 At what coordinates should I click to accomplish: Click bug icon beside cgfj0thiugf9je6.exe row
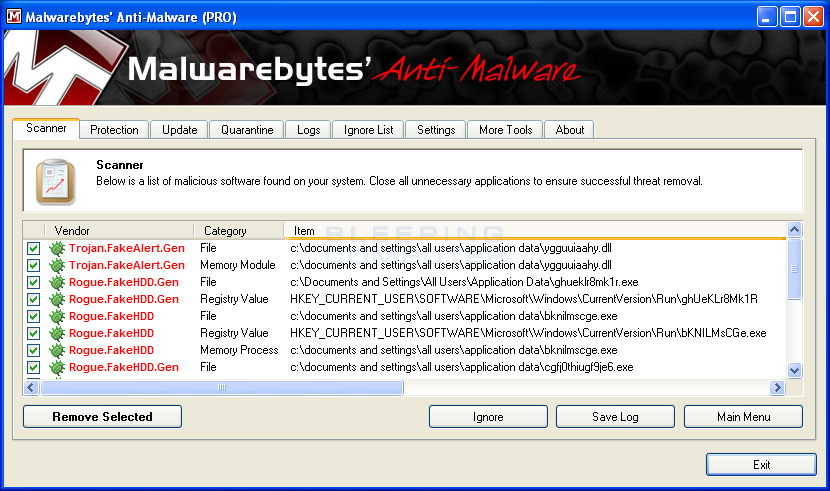(x=57, y=367)
